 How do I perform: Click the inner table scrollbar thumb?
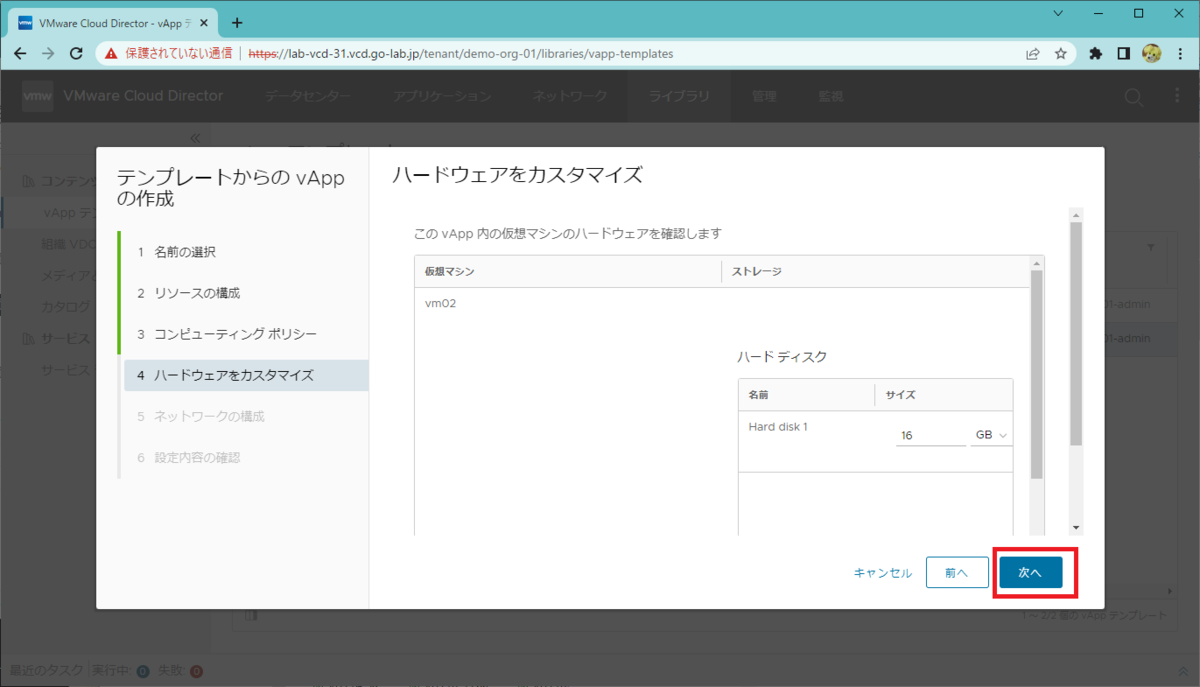1037,375
